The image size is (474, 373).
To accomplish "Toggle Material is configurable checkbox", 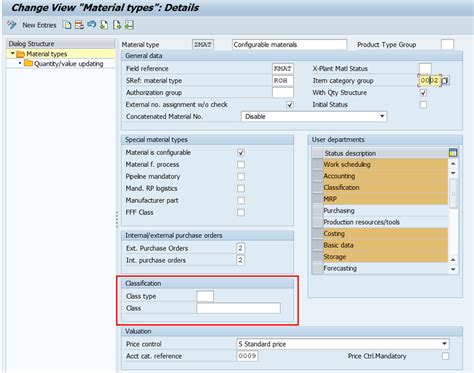I will click(x=241, y=153).
